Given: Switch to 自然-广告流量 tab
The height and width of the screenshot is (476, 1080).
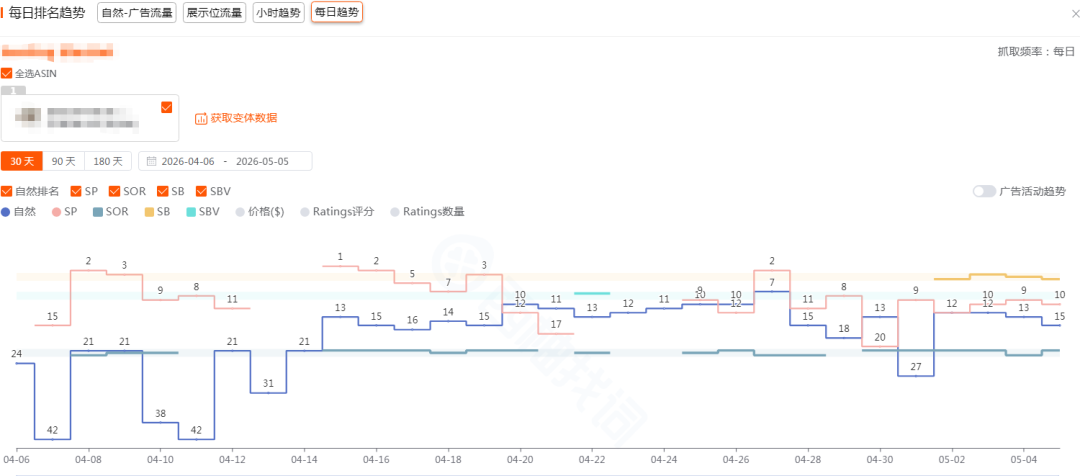Looking at the screenshot, I should pos(136,12).
